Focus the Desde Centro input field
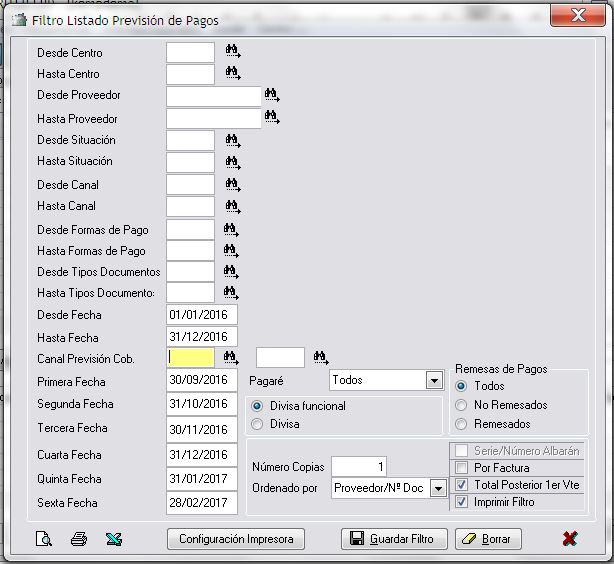Image resolution: width=614 pixels, height=564 pixels. pos(190,52)
